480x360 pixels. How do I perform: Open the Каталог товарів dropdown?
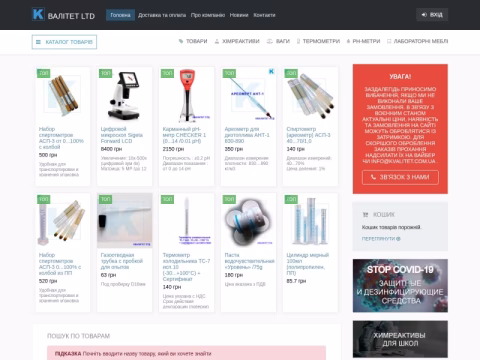(64, 42)
